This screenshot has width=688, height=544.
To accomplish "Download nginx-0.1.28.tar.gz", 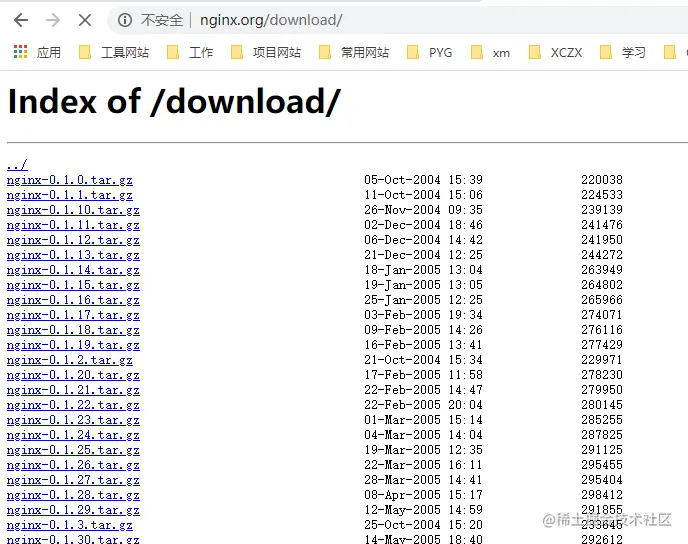I will point(73,495).
